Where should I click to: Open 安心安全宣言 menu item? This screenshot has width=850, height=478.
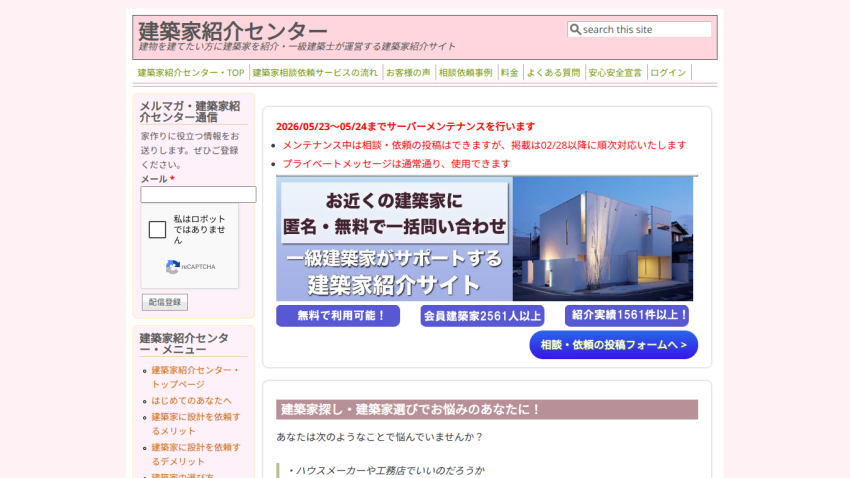615,73
